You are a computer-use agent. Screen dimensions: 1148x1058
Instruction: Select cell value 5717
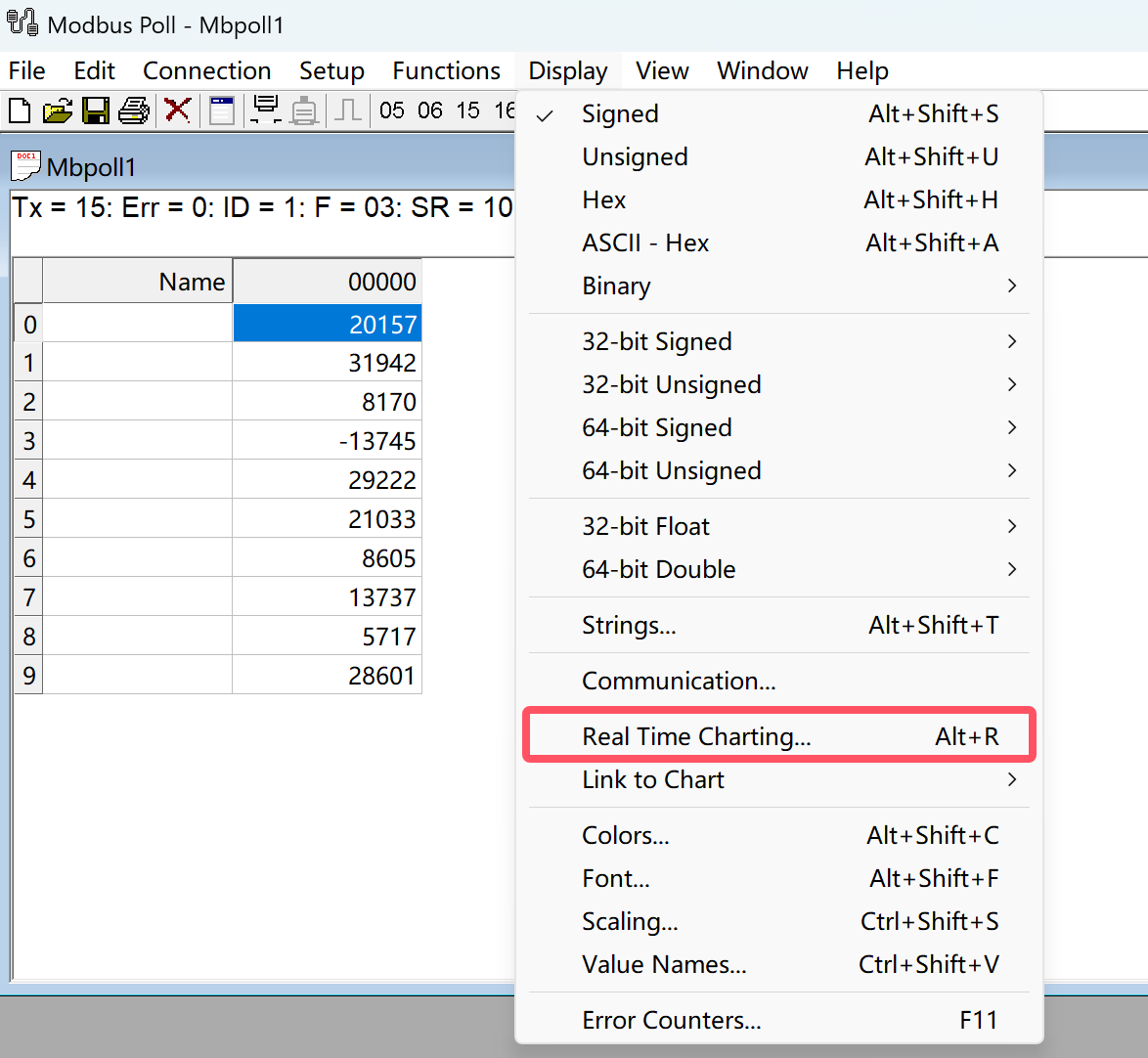(328, 637)
